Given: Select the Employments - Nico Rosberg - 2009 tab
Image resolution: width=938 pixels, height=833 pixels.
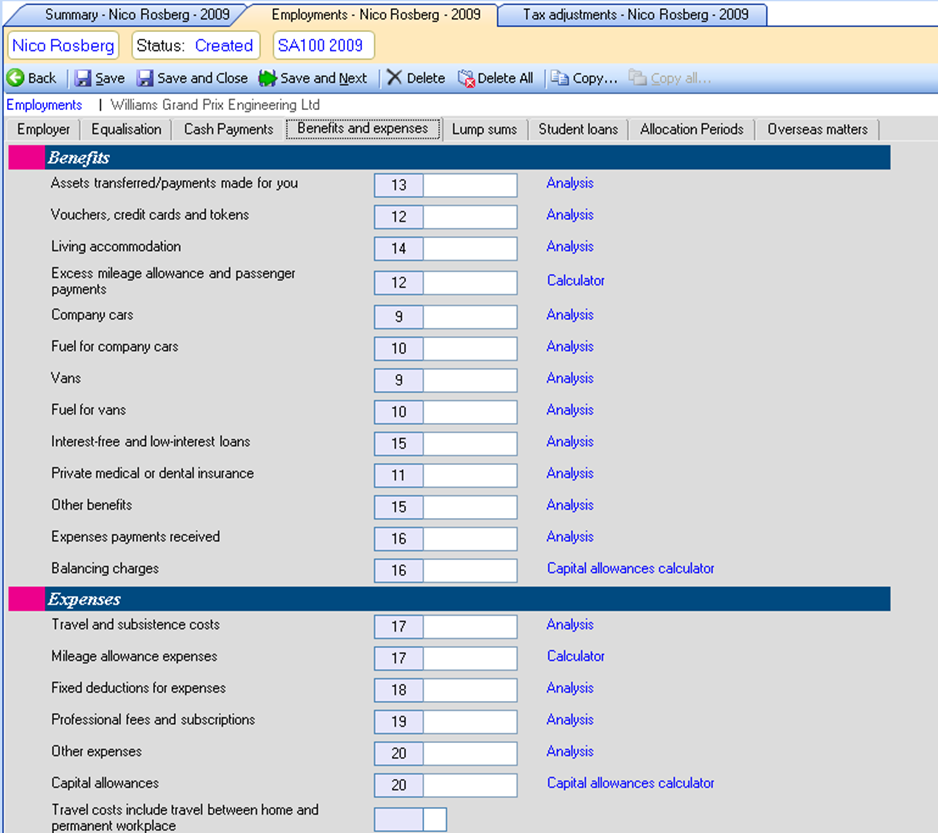Looking at the screenshot, I should tap(376, 14).
